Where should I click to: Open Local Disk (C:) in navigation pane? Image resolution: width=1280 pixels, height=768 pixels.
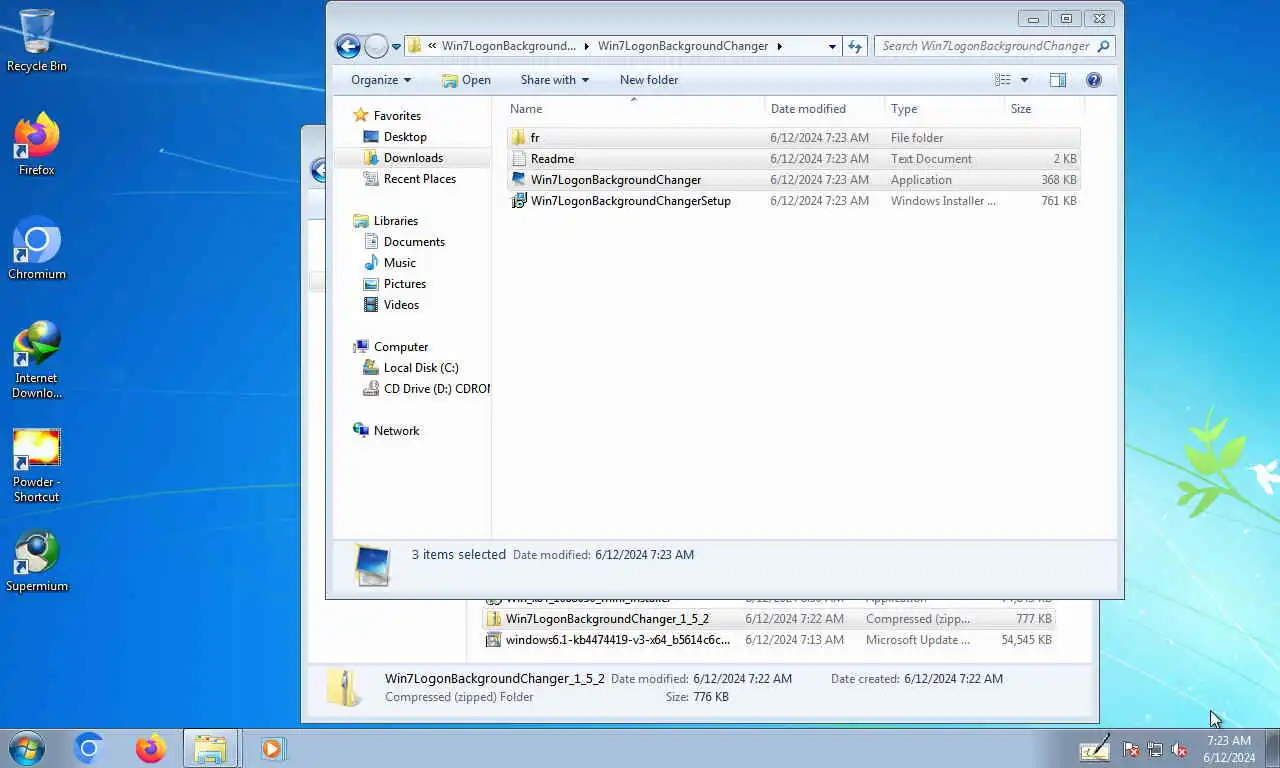[x=421, y=368]
